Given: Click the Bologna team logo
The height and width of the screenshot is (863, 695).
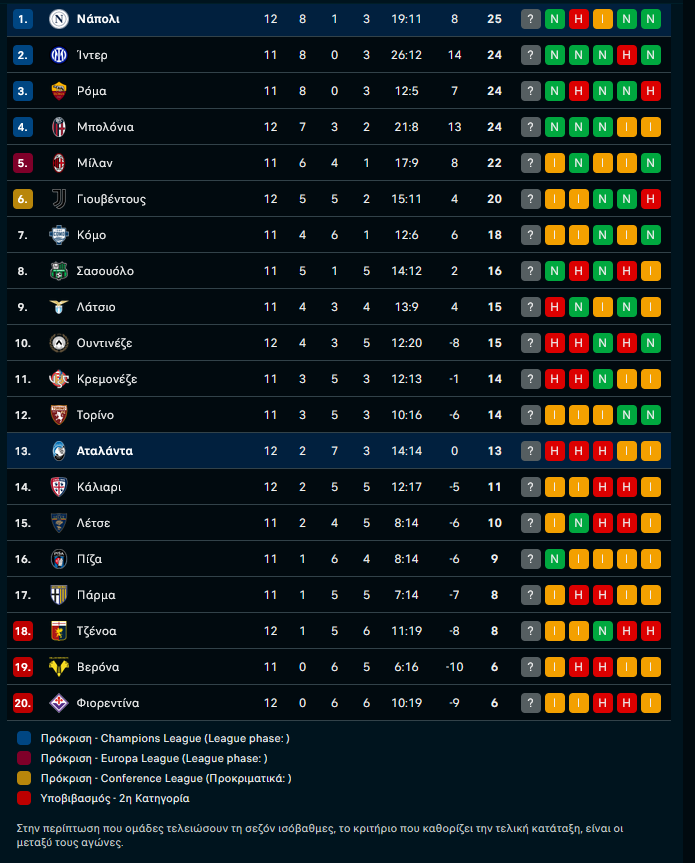Looking at the screenshot, I should tap(59, 127).
